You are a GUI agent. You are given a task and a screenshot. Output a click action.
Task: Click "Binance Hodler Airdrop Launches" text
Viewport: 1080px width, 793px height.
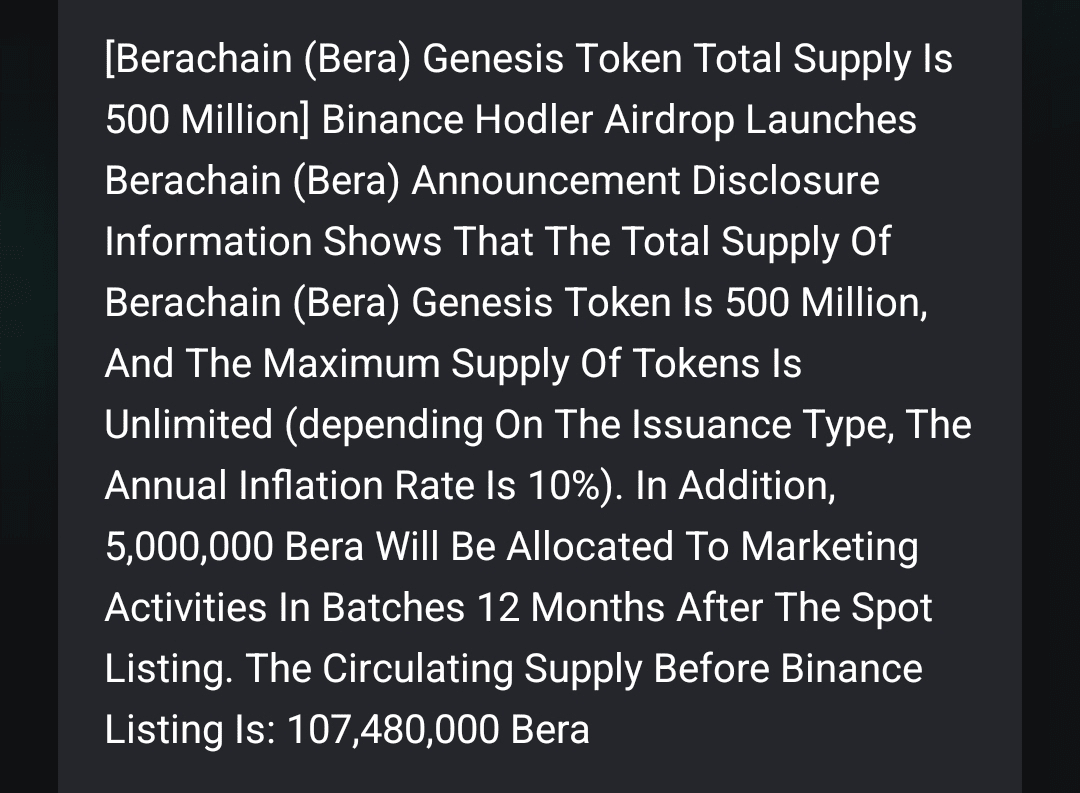tap(619, 121)
